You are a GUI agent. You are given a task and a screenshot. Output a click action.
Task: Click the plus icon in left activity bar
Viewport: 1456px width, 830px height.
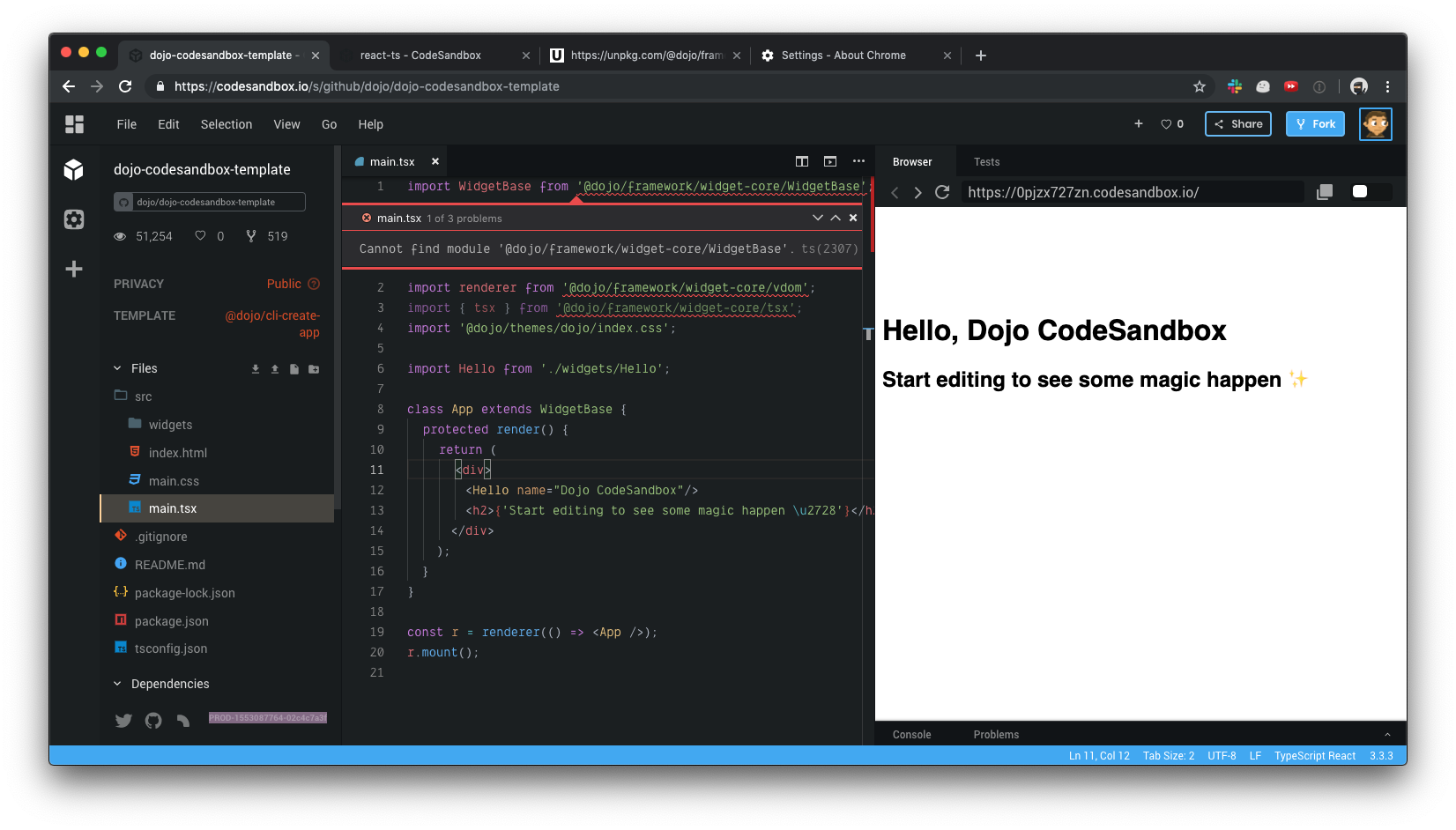(74, 269)
